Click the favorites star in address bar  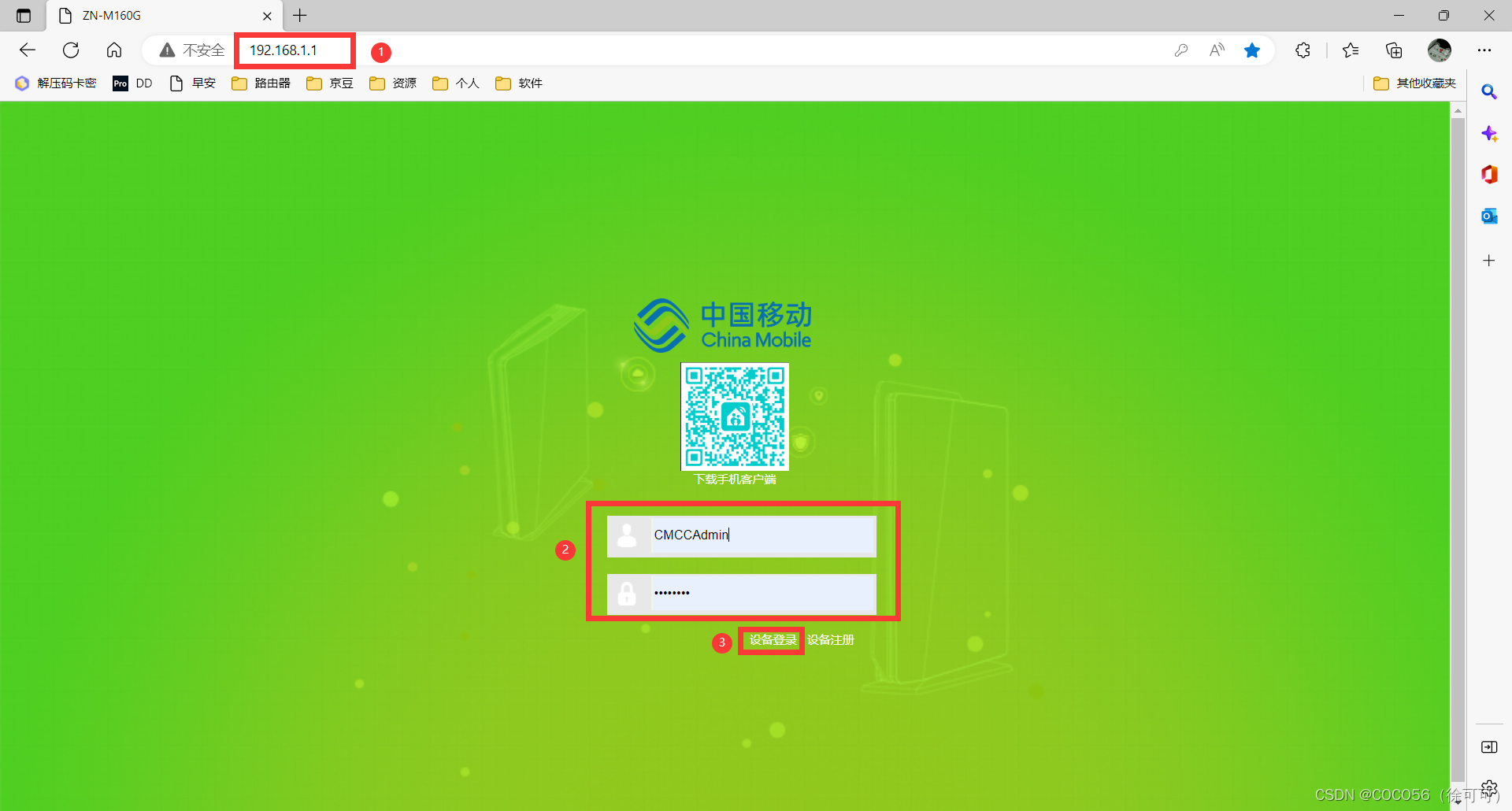[1252, 50]
